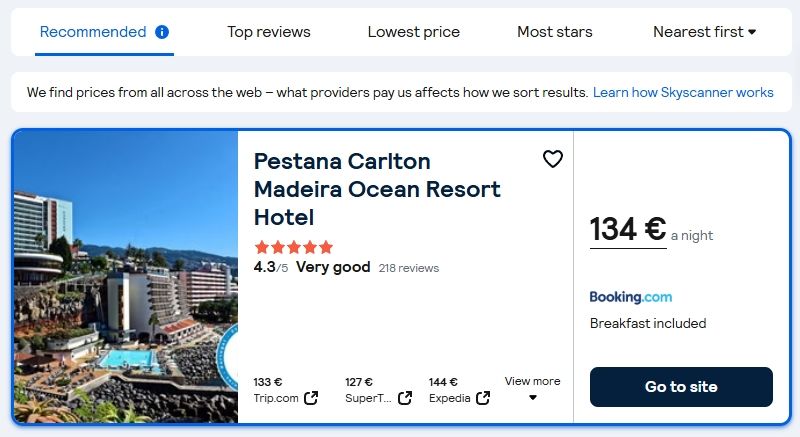Save hotel with the heart icon
This screenshot has height=437, width=800.
click(553, 159)
